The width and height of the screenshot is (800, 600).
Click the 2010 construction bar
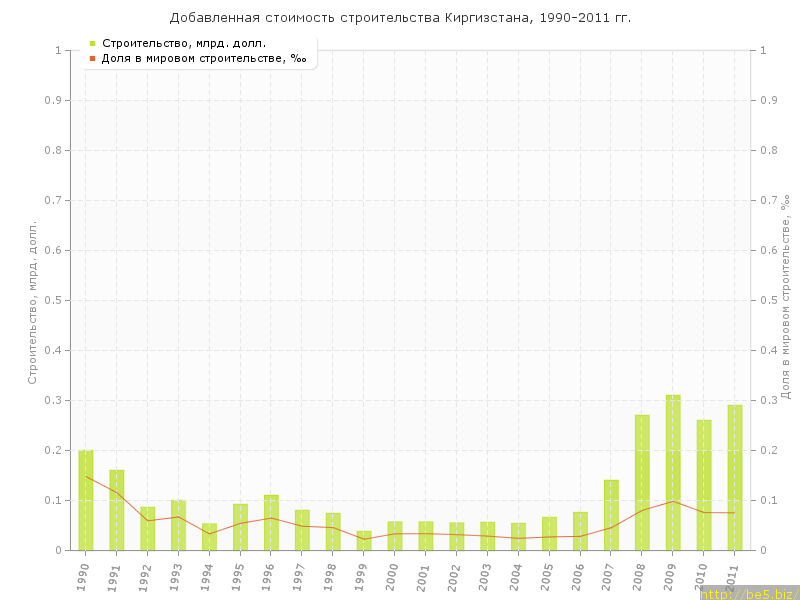tap(704, 485)
